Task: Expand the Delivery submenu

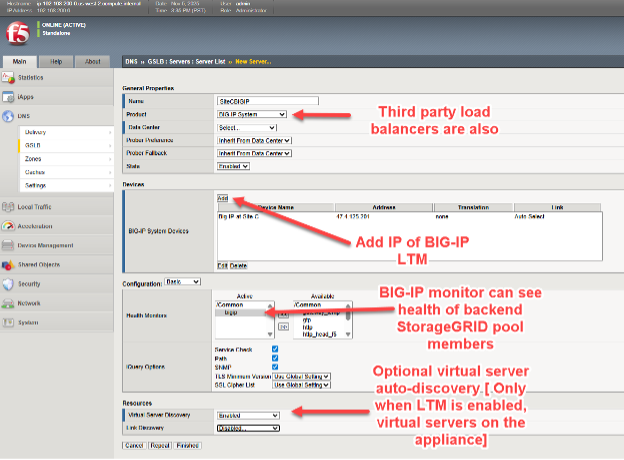Action: tap(66, 132)
